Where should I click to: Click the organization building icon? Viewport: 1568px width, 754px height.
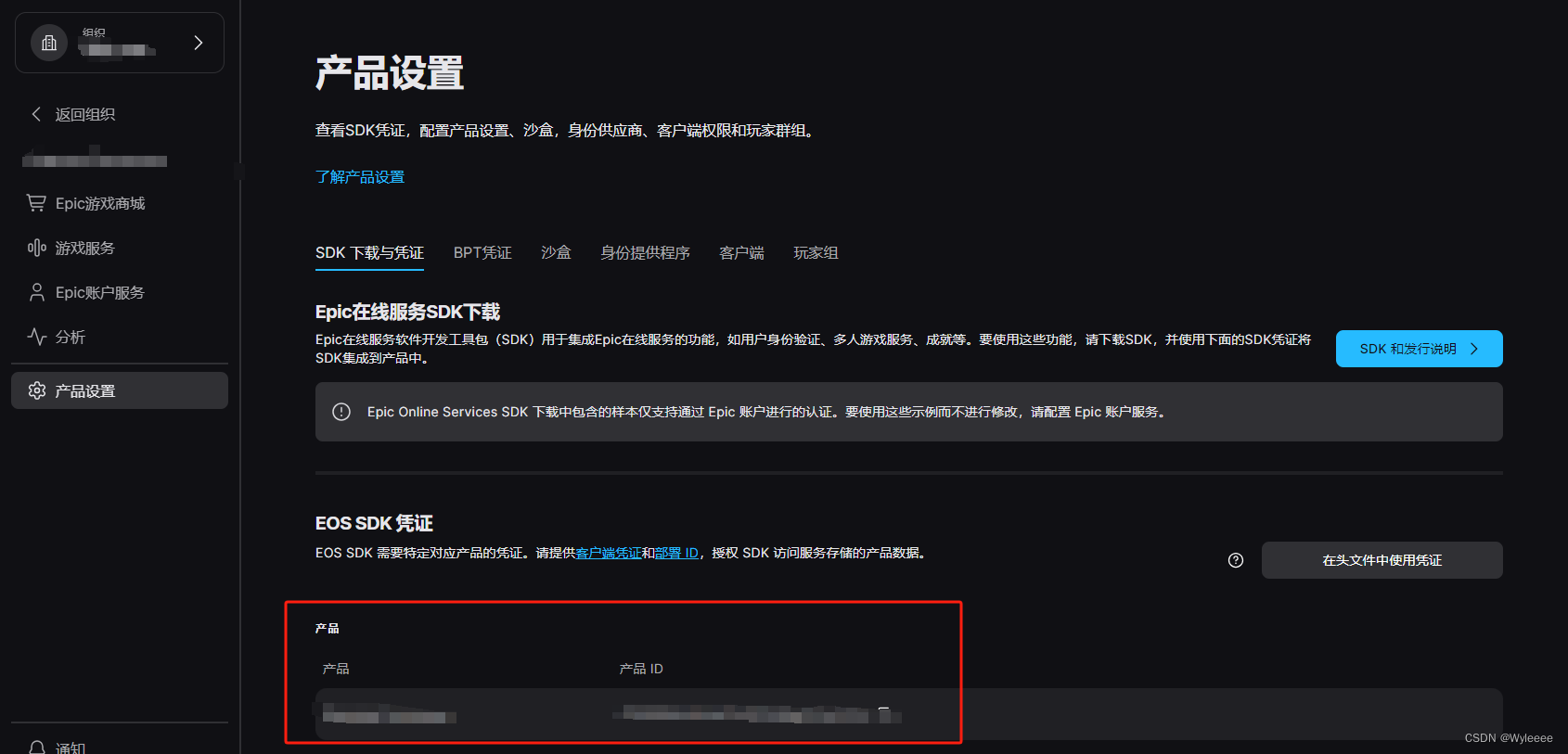click(x=49, y=43)
